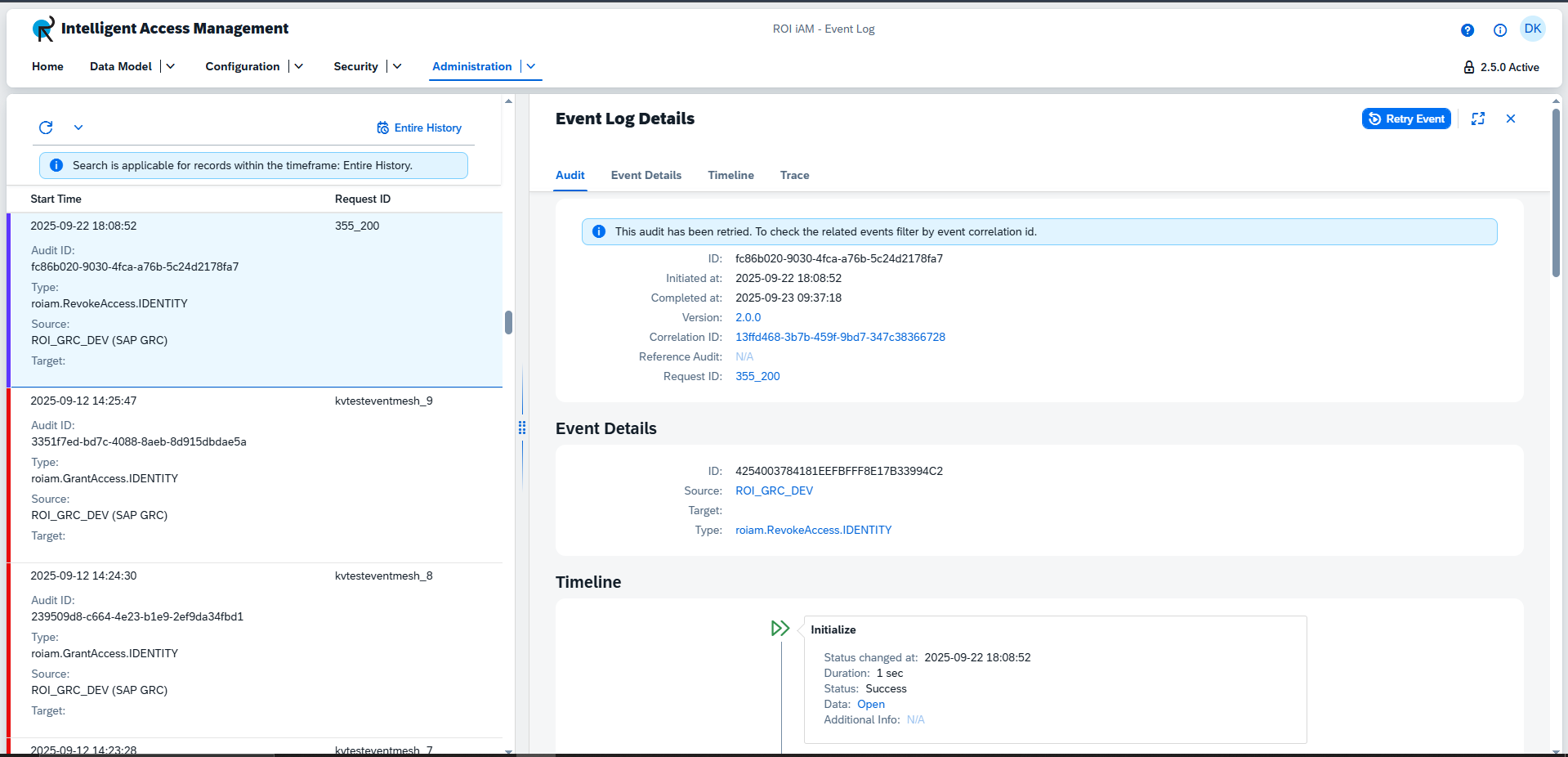Screen dimensions: 1568x757
Task: Open the Correlation ID link
Action: coord(840,337)
